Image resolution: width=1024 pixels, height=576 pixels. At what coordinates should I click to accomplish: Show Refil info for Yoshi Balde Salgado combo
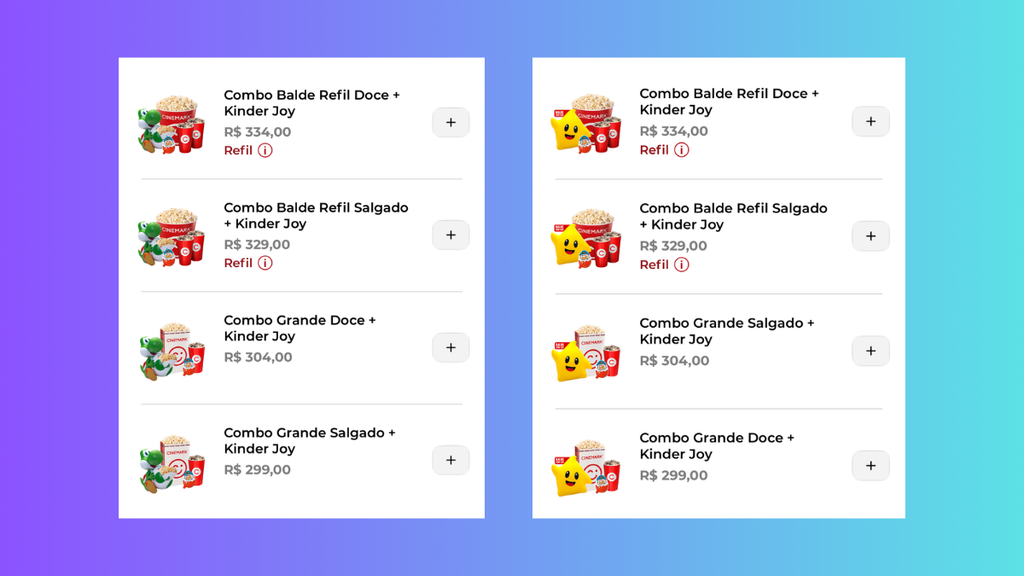click(x=265, y=264)
